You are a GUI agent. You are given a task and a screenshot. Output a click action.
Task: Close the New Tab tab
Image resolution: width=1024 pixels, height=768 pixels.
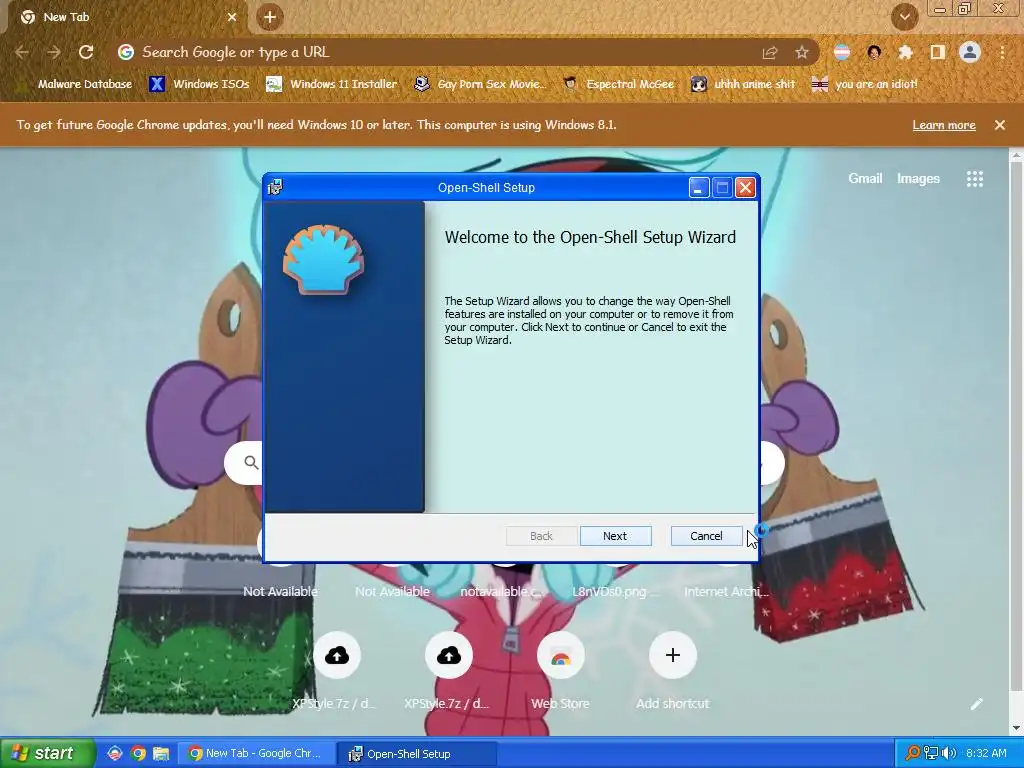[232, 17]
